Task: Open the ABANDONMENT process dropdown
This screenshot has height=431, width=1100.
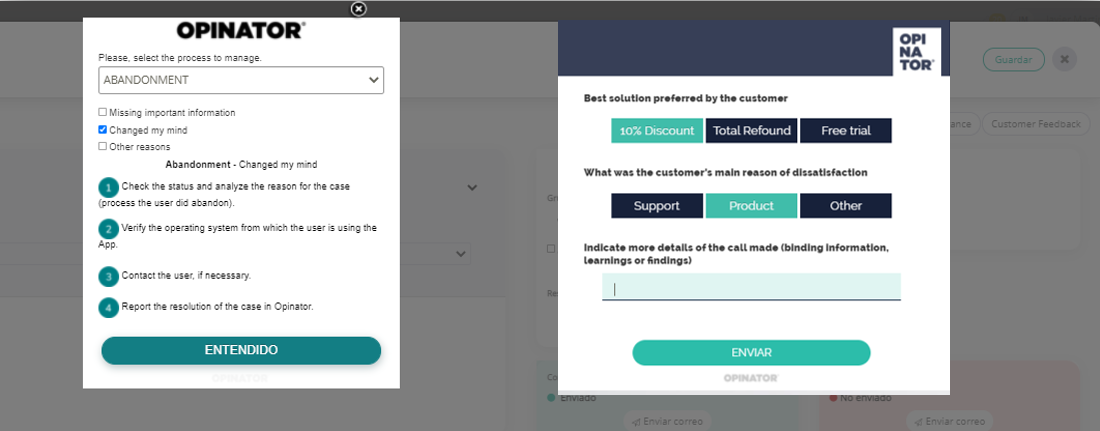Action: click(x=241, y=80)
